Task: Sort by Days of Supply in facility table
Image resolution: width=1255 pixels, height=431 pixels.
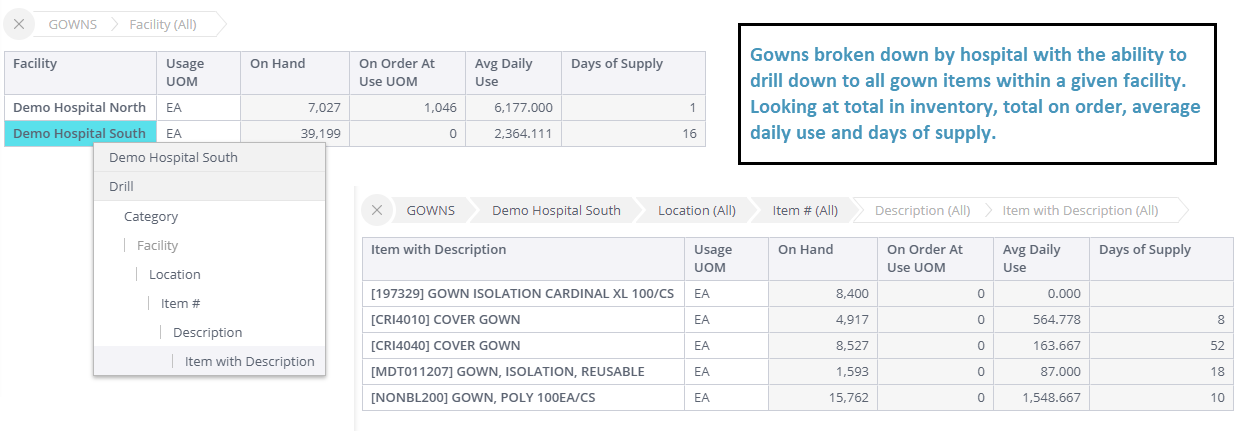Action: click(x=616, y=64)
